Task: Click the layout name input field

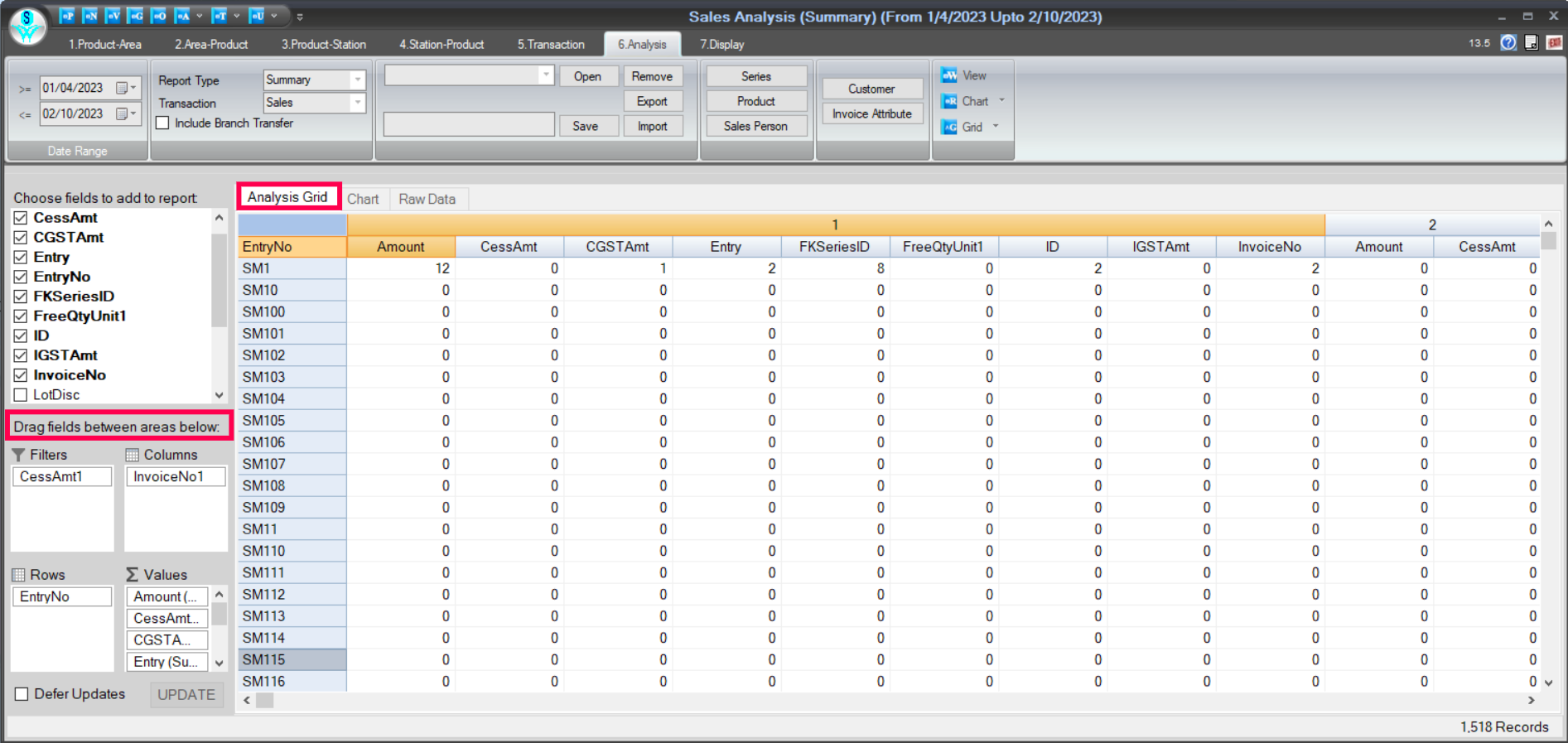Action: click(469, 124)
